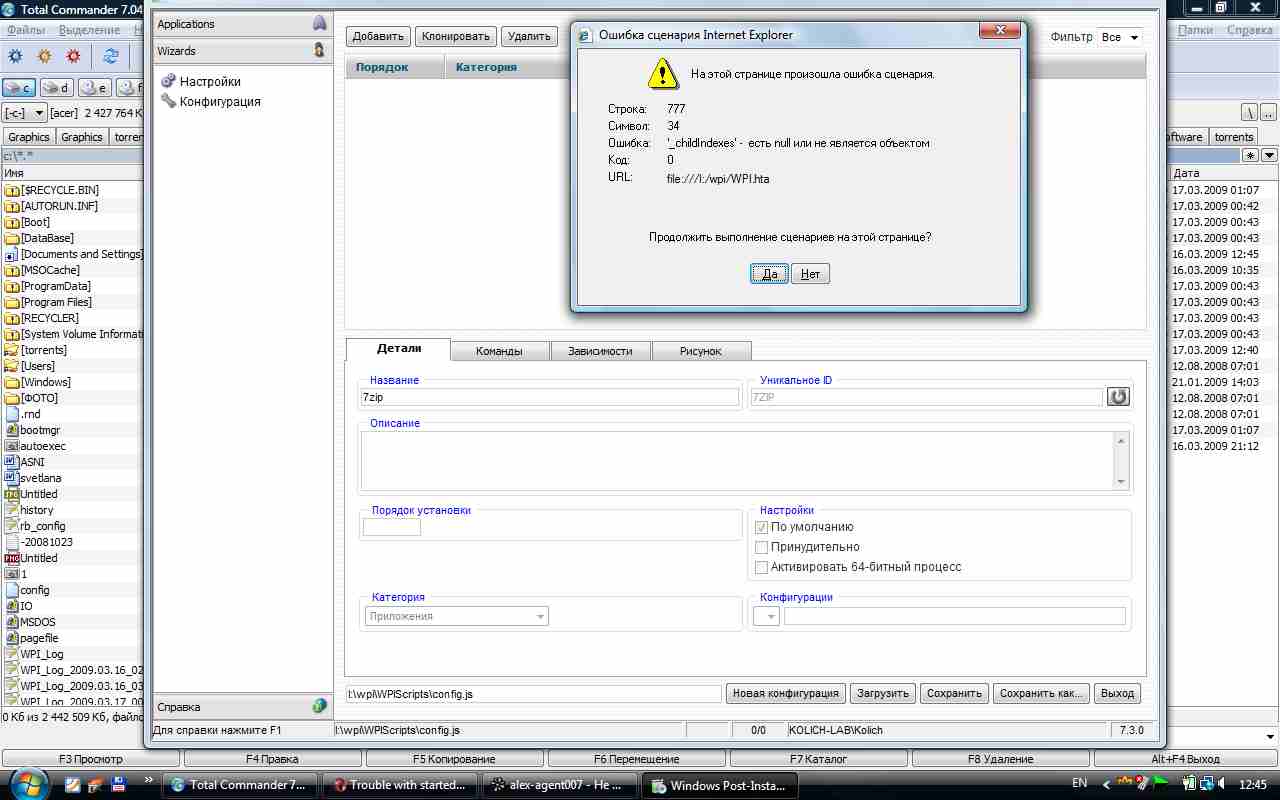Open the small Конфигурации dropdown
This screenshot has width=1280, height=800.
(x=766, y=616)
